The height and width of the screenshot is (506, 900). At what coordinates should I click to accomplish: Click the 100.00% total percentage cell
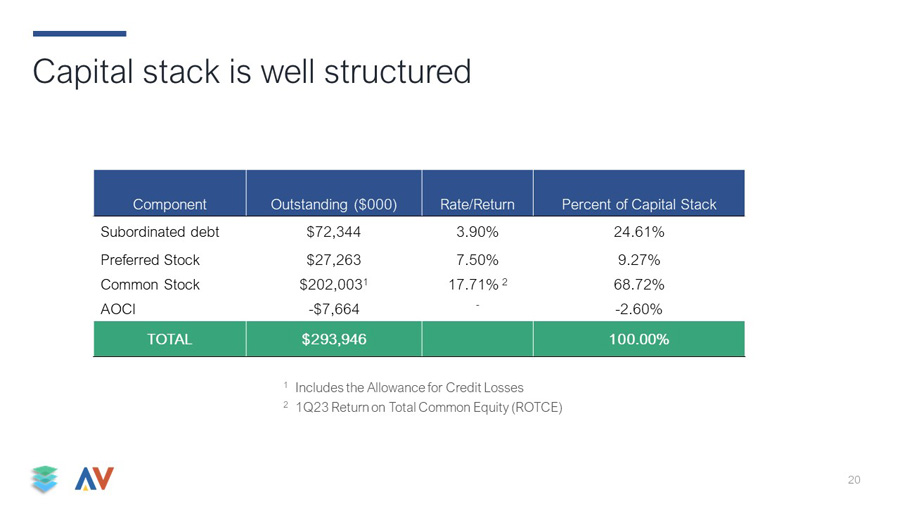(x=639, y=339)
